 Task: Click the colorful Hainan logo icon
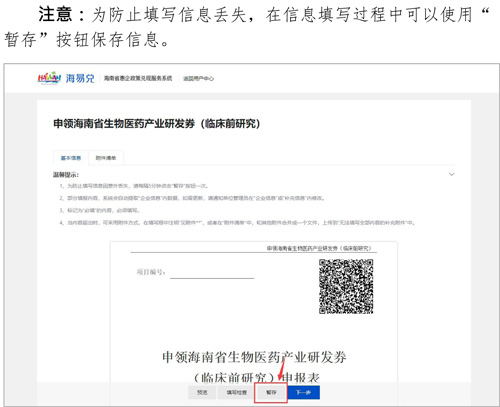pyautogui.click(x=49, y=78)
